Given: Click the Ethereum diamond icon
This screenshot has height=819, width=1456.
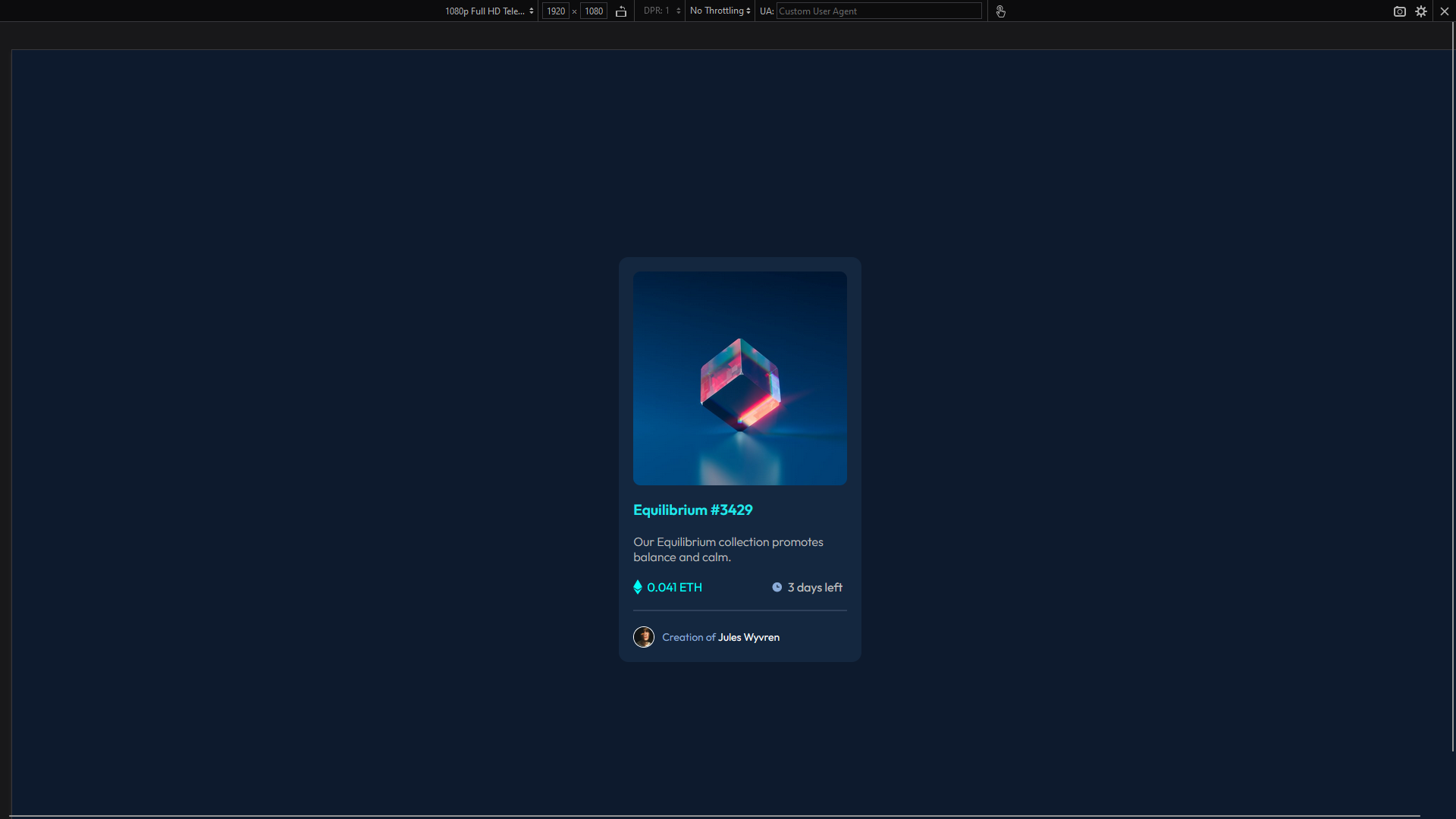Looking at the screenshot, I should (638, 587).
